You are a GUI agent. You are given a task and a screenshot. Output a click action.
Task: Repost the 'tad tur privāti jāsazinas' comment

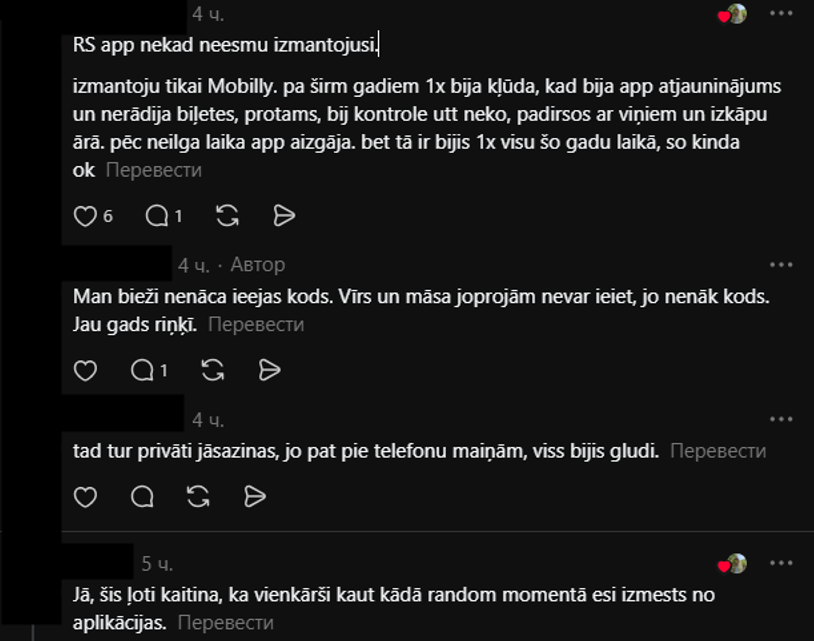coord(198,497)
